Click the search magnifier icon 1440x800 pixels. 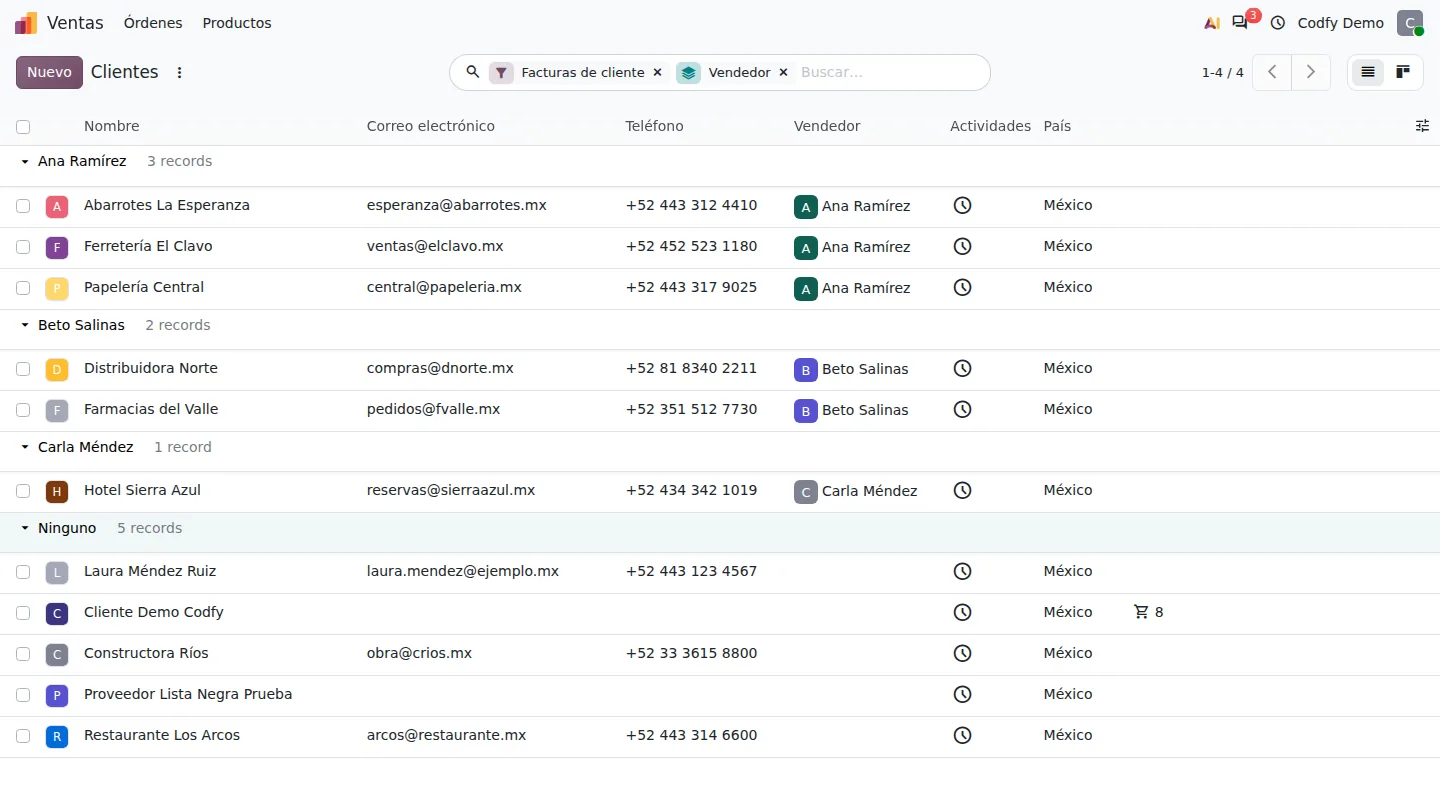point(473,72)
